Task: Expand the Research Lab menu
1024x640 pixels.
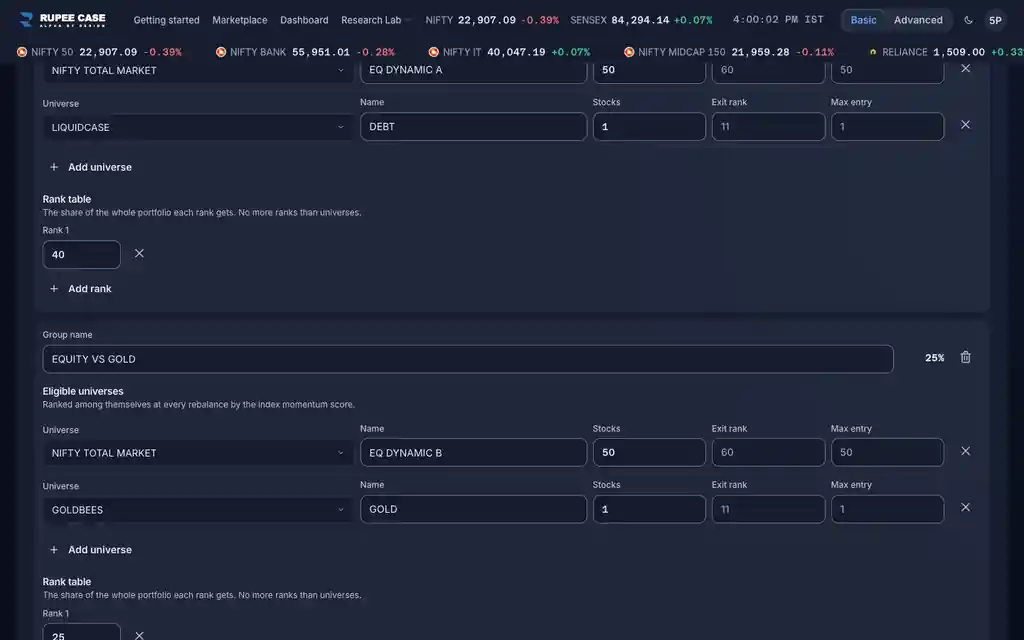Action: [376, 20]
